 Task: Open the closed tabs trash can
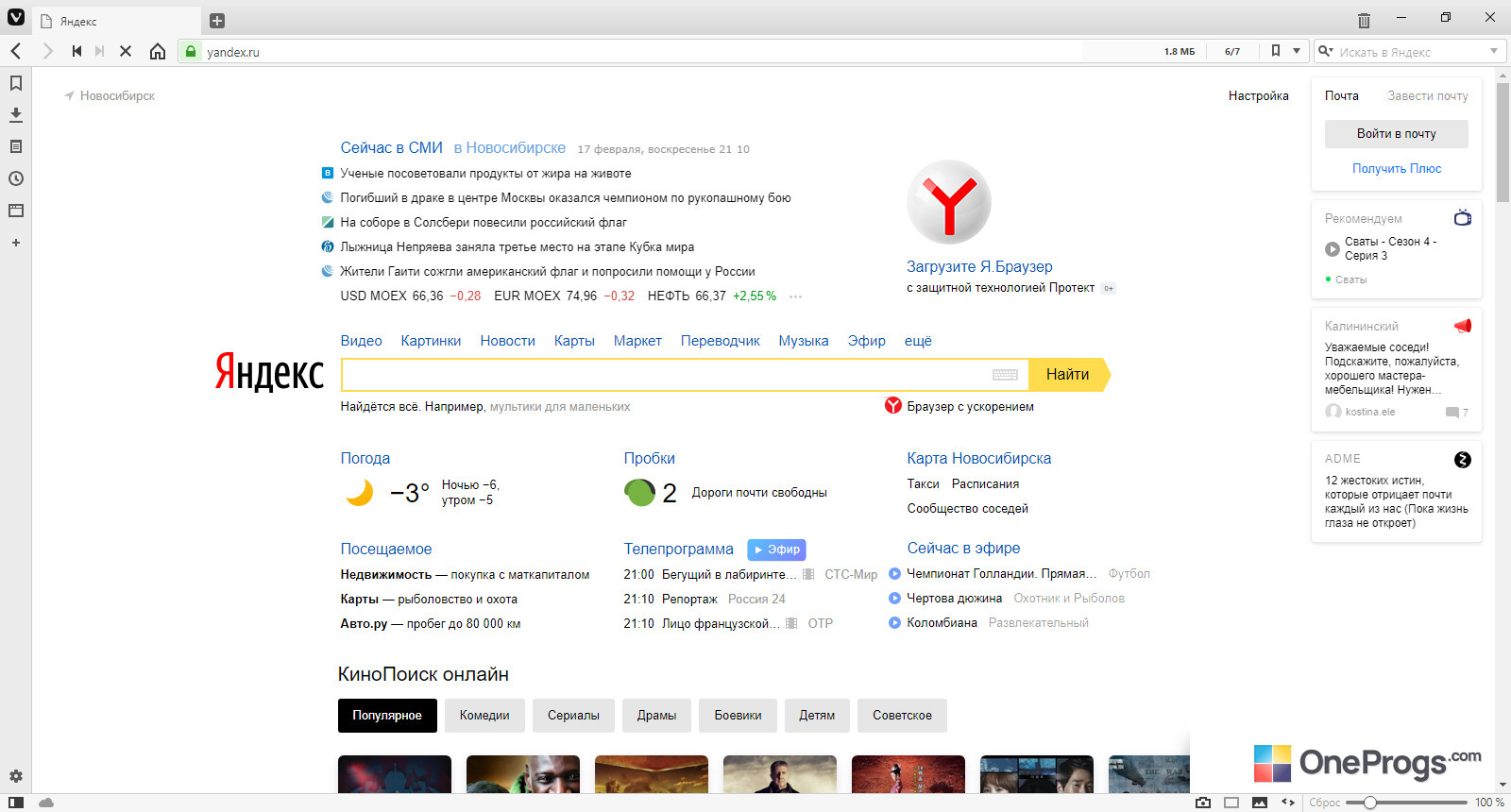pos(1364,20)
